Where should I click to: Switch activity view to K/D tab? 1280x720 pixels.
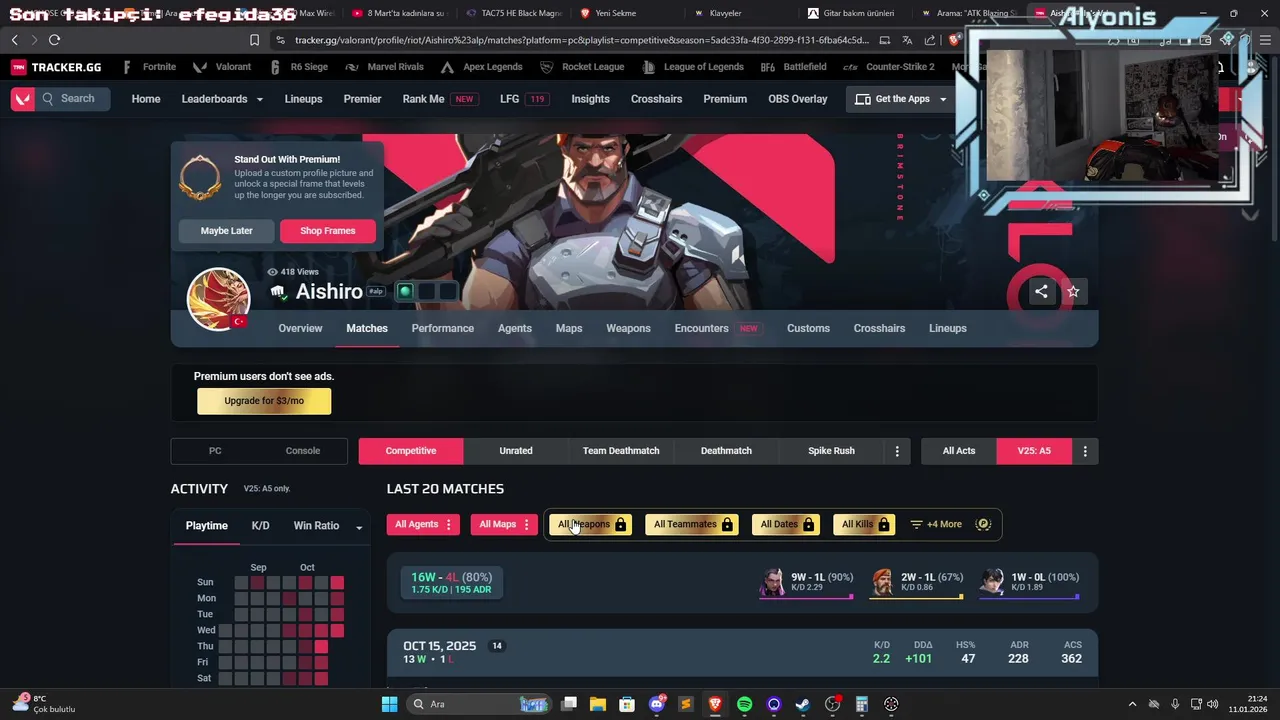click(260, 526)
